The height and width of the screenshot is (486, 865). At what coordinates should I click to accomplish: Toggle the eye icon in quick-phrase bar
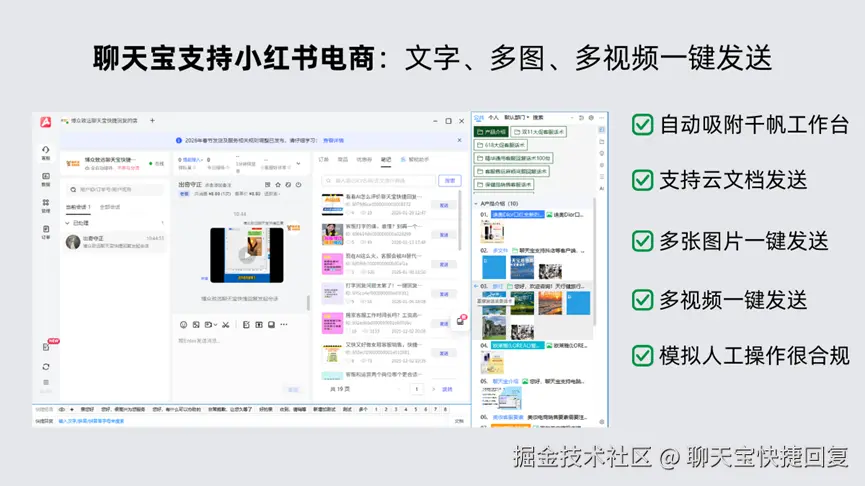[x=62, y=410]
